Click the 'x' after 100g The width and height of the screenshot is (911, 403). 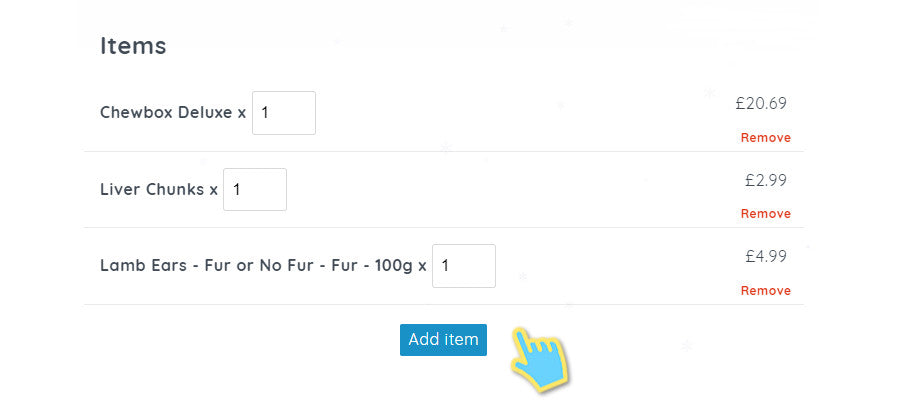click(x=422, y=266)
